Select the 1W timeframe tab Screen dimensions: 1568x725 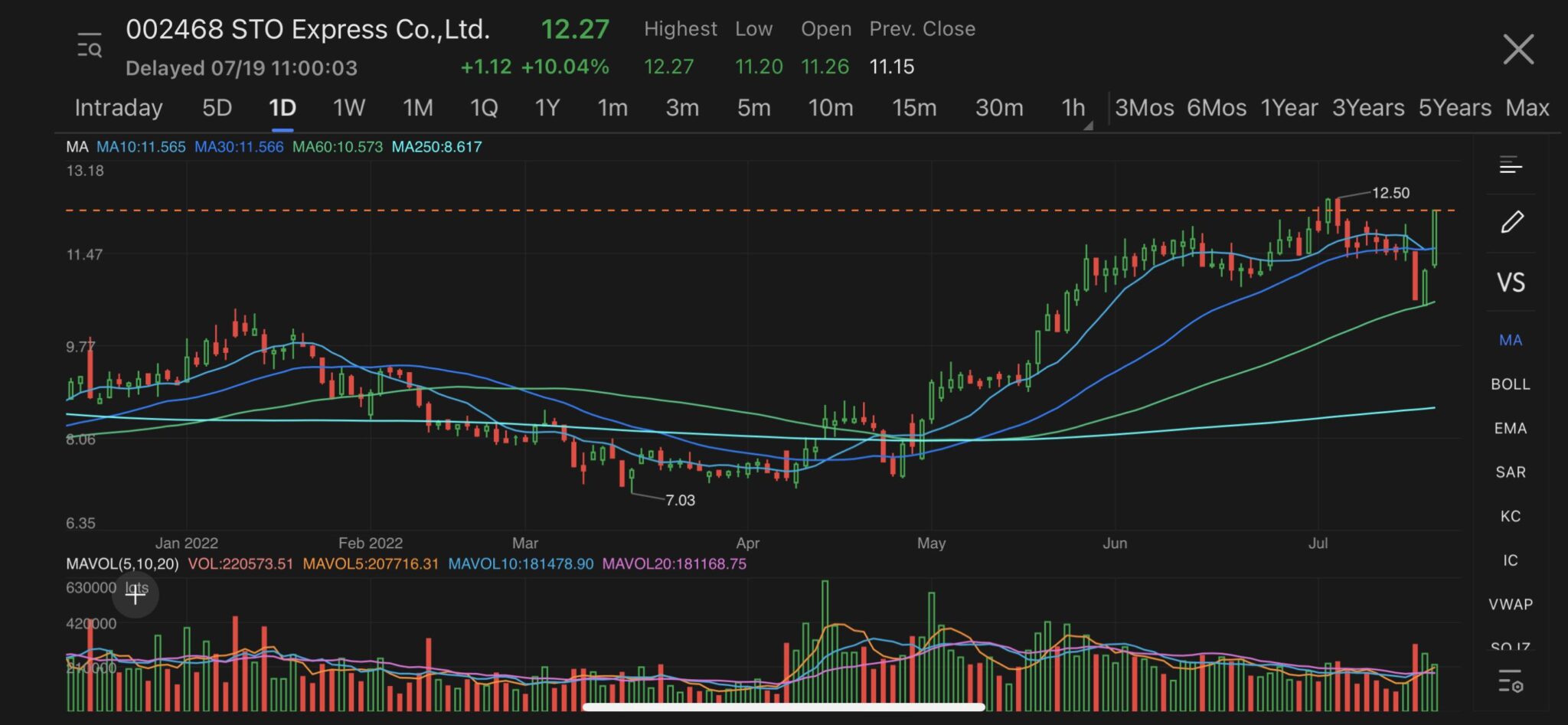tap(348, 108)
